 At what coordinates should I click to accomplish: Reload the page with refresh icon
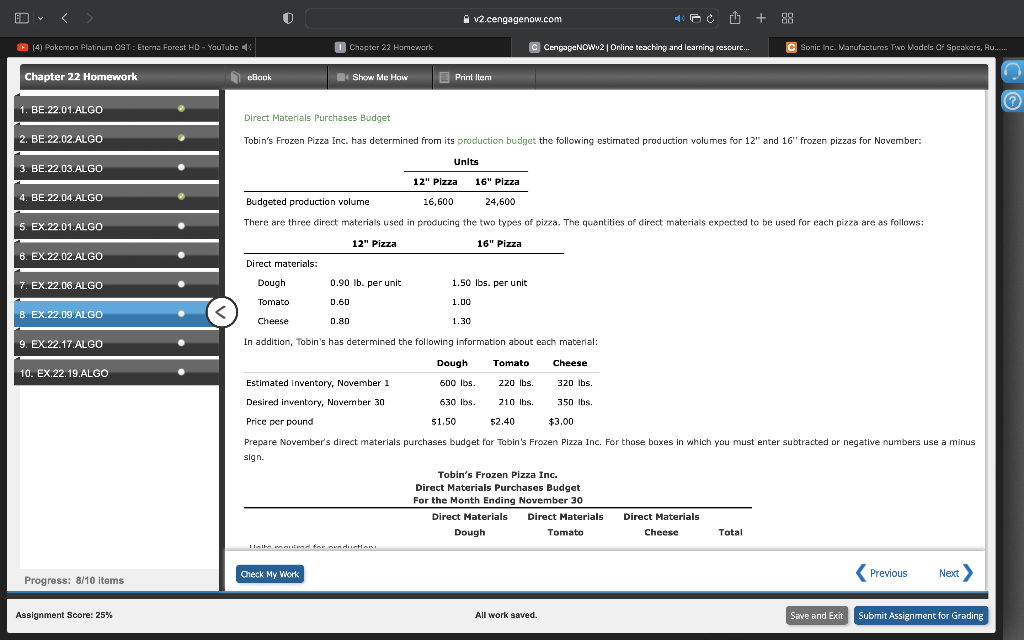(710, 19)
